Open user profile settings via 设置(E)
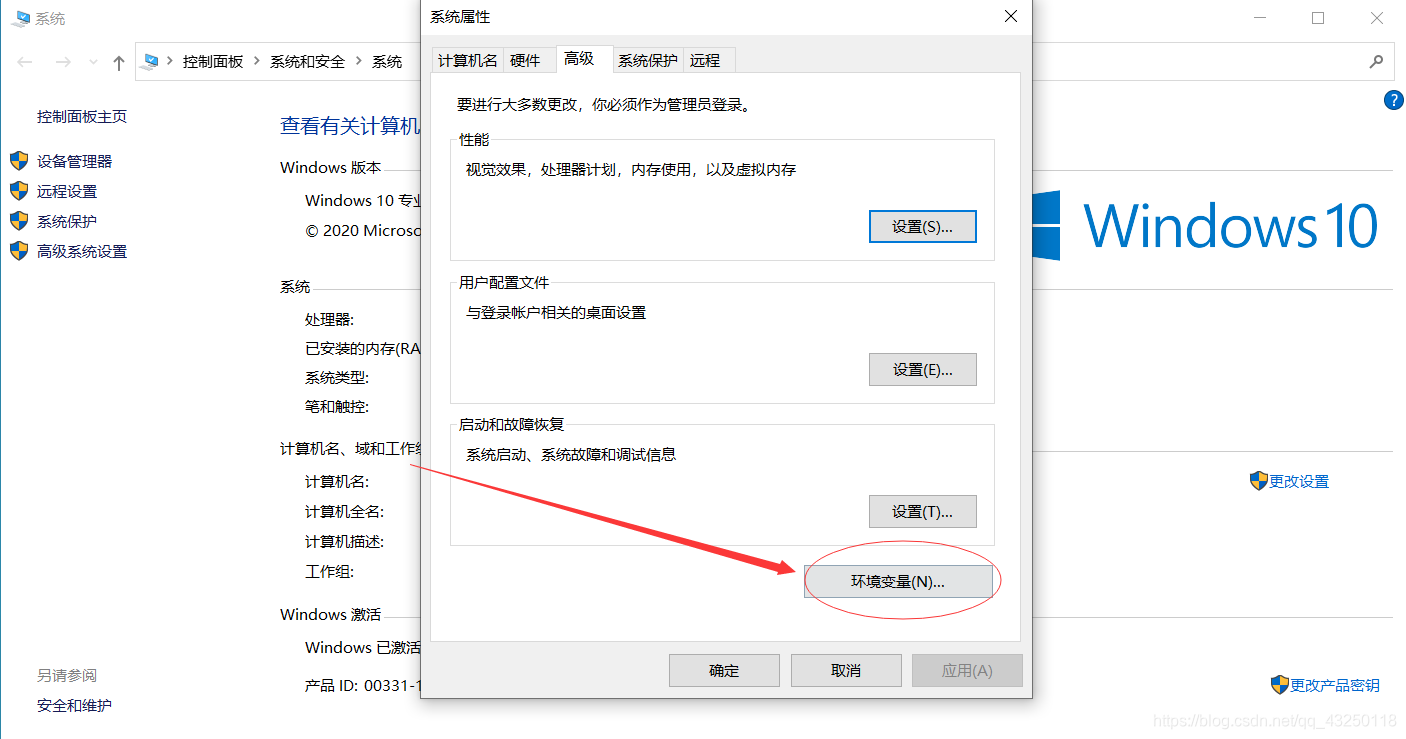Screen dimensions: 1406x739 922,369
